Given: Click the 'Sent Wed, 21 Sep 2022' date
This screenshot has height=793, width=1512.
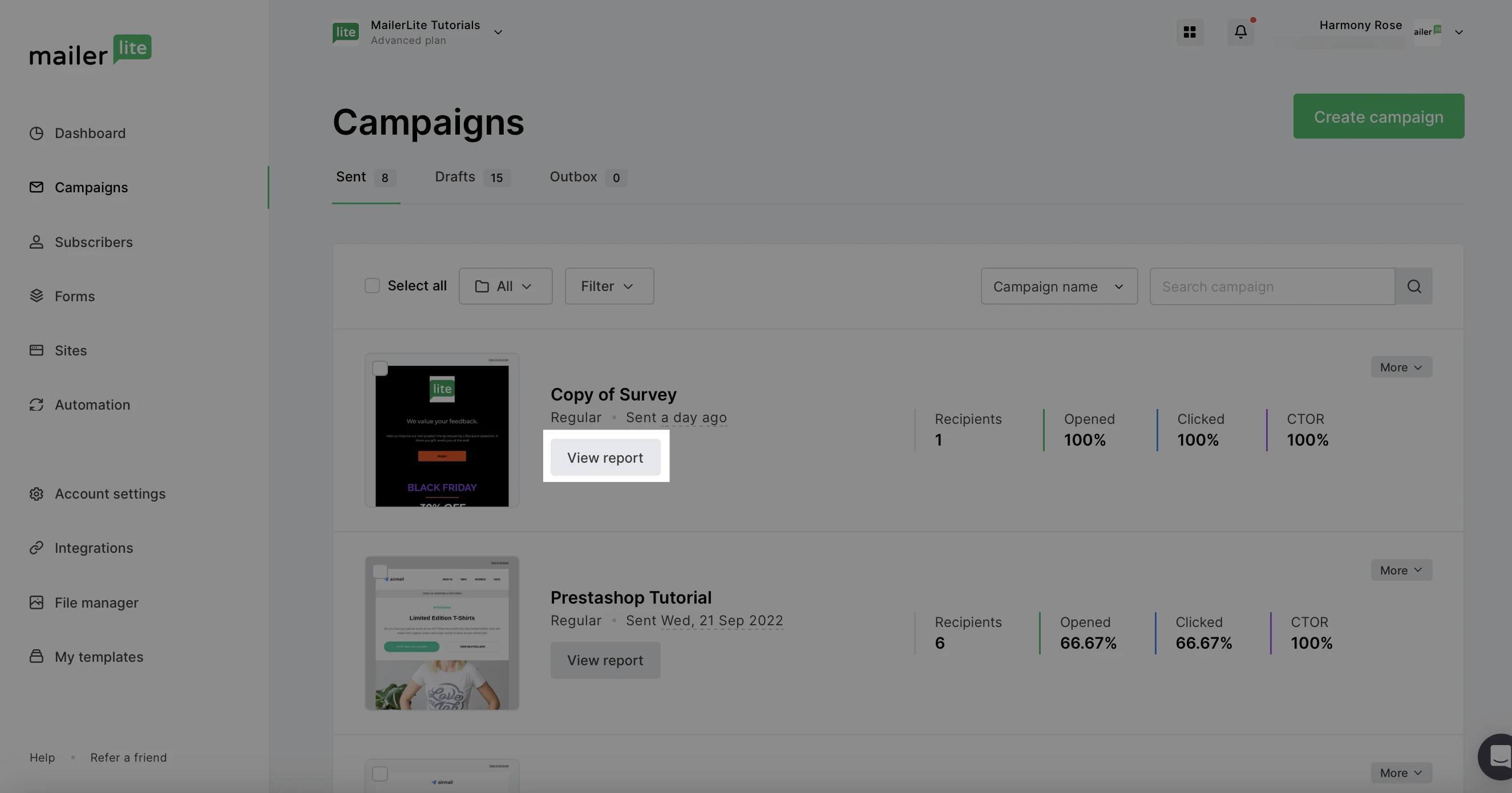Looking at the screenshot, I should [704, 621].
